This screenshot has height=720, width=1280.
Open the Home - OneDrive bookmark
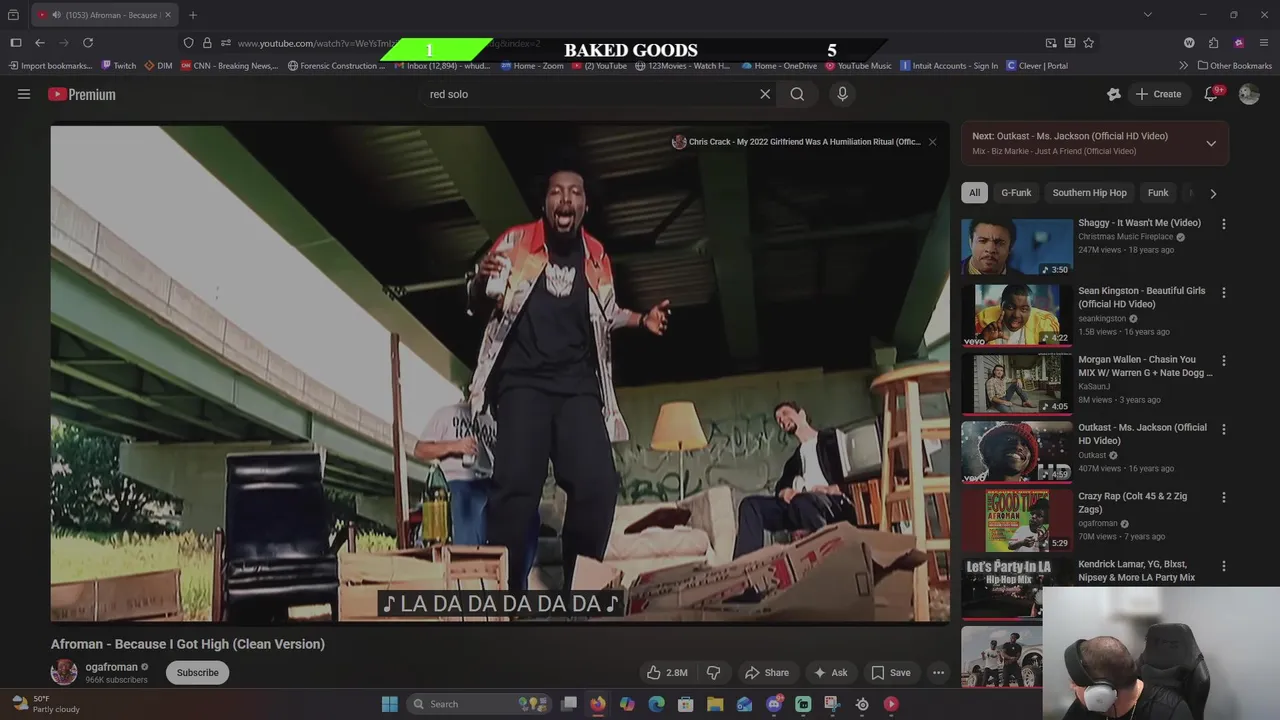[x=779, y=66]
